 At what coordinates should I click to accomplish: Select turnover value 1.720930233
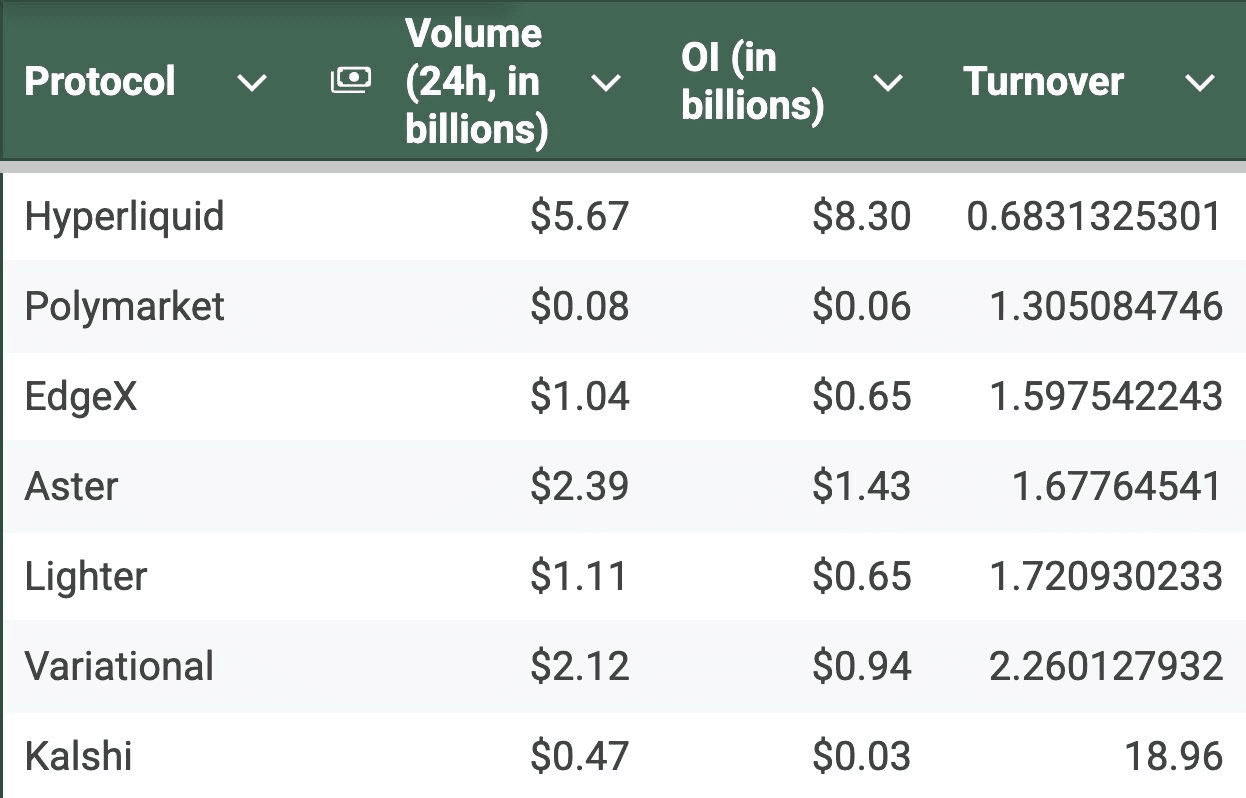pos(1106,576)
